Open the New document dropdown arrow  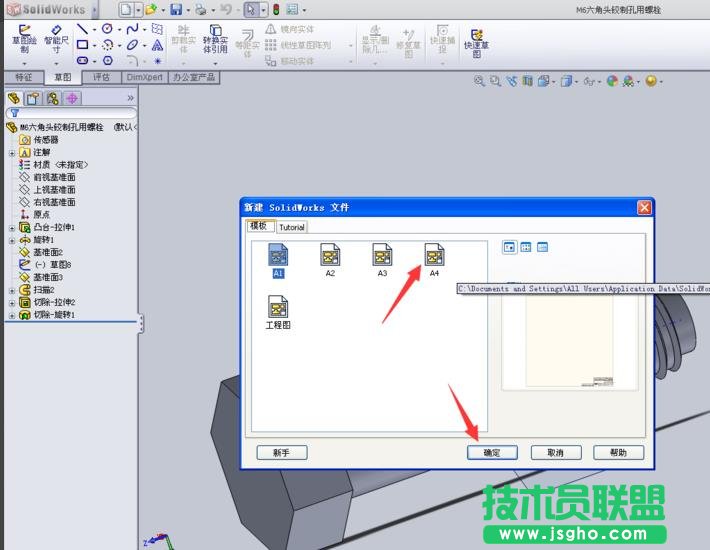(139, 10)
